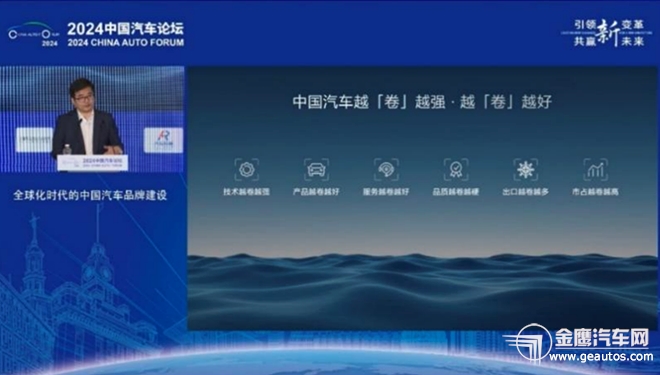Screen dimensions: 660x375
Task: Click the 出口越卷越多 label
Action: pos(526,192)
